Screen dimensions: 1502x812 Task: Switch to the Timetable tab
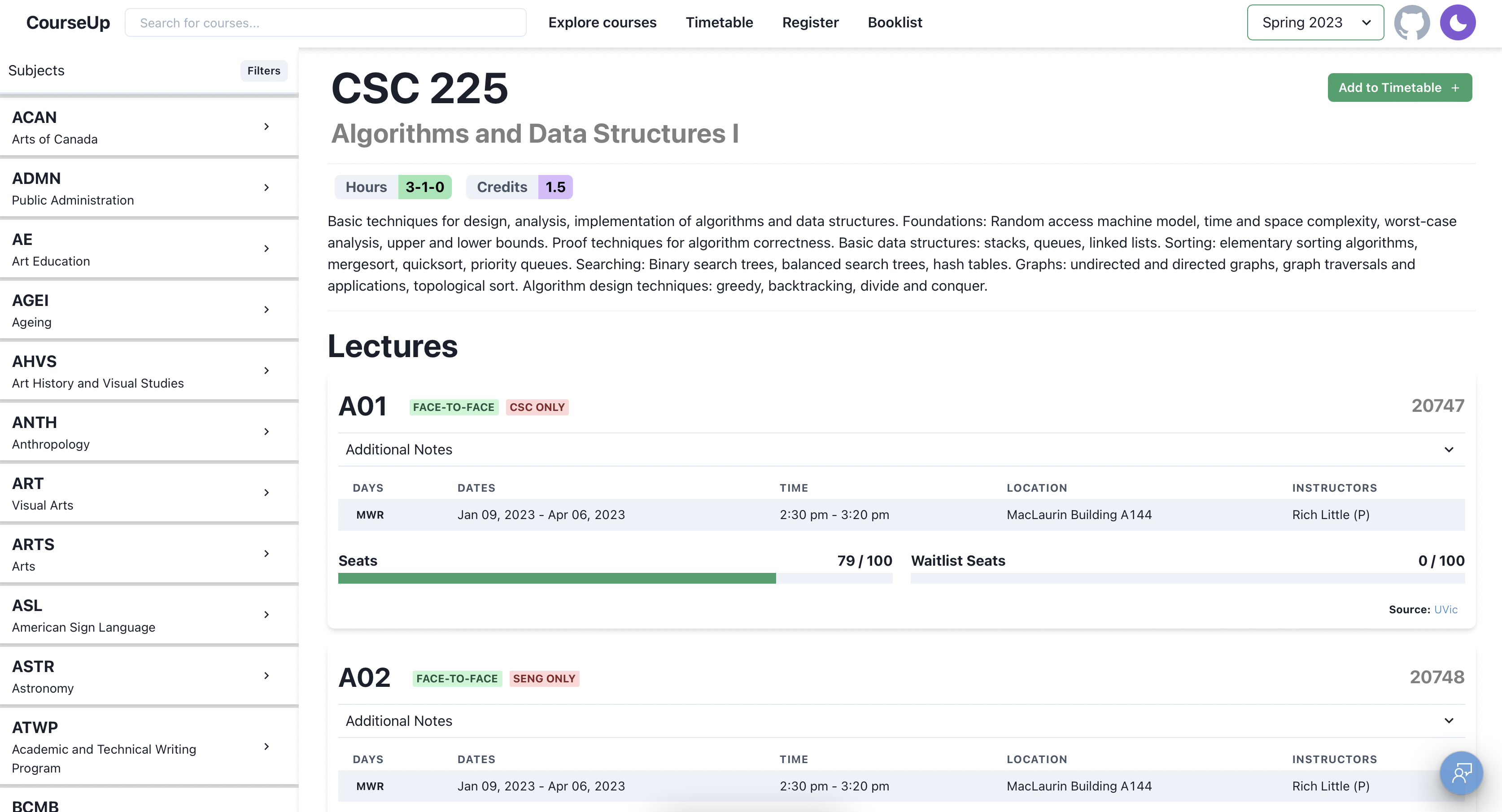pos(719,22)
